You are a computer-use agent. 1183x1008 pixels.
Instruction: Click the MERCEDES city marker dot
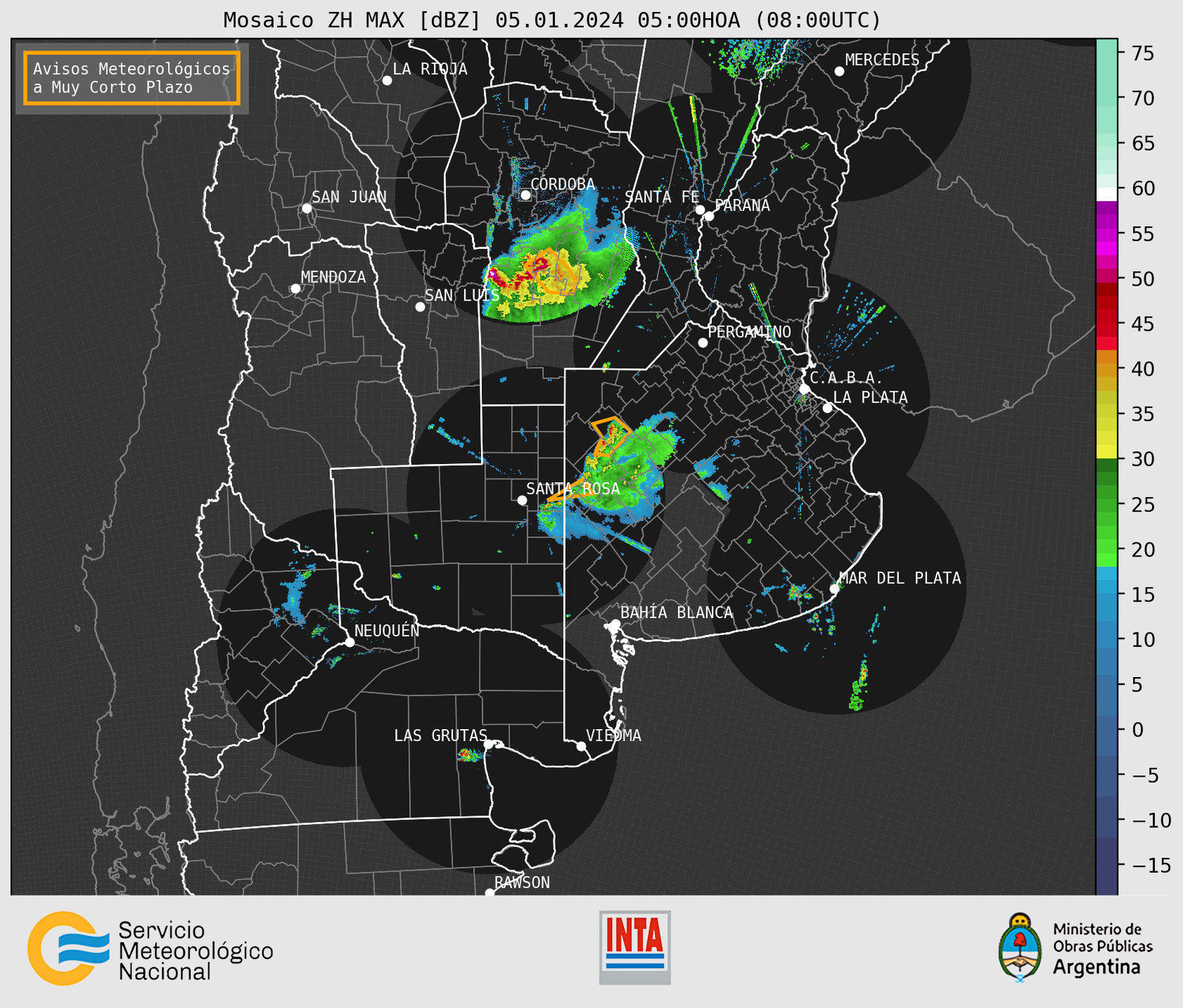[x=839, y=71]
